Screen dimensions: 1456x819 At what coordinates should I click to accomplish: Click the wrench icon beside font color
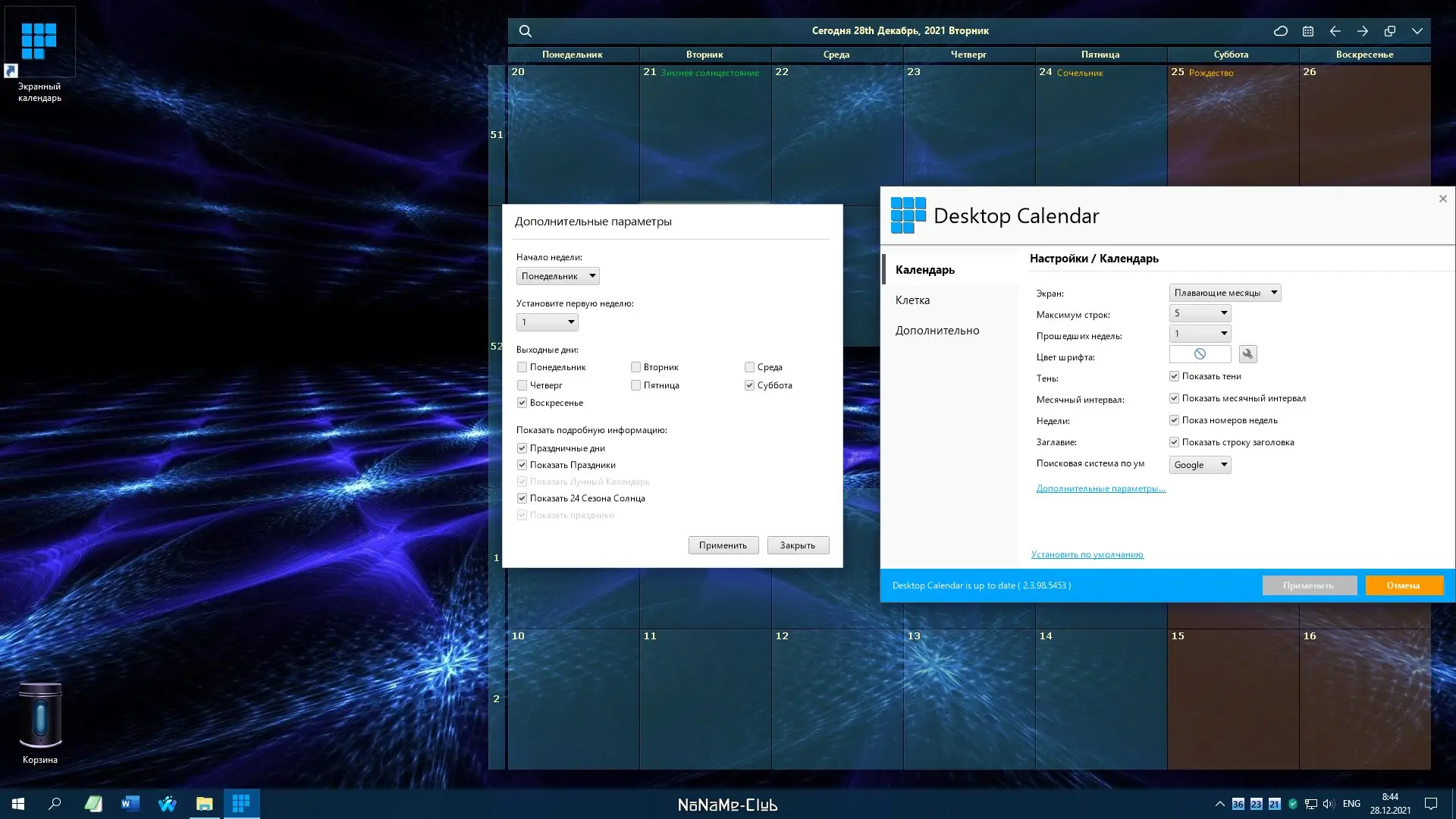pyautogui.click(x=1247, y=354)
